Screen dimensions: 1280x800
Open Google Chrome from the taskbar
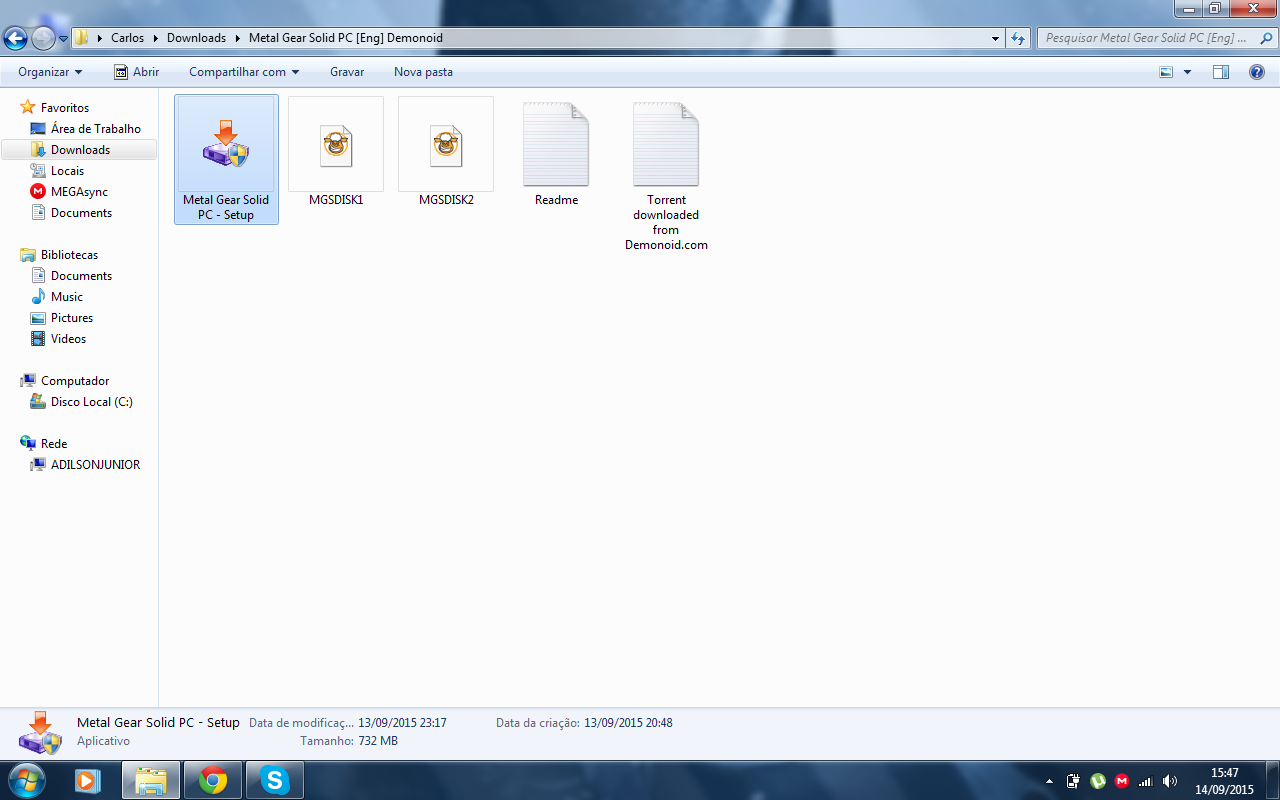pyautogui.click(x=213, y=780)
